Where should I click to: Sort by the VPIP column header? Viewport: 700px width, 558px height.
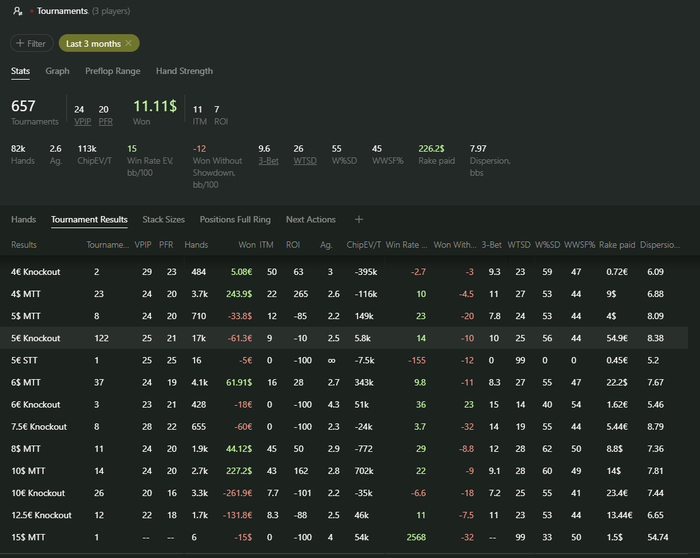[143, 245]
